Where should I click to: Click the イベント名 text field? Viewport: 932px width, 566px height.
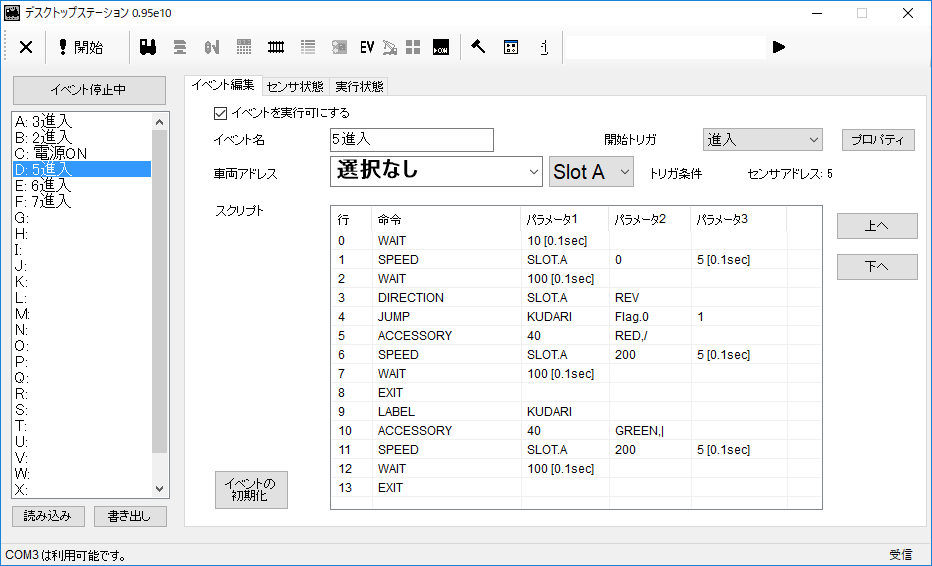[411, 140]
